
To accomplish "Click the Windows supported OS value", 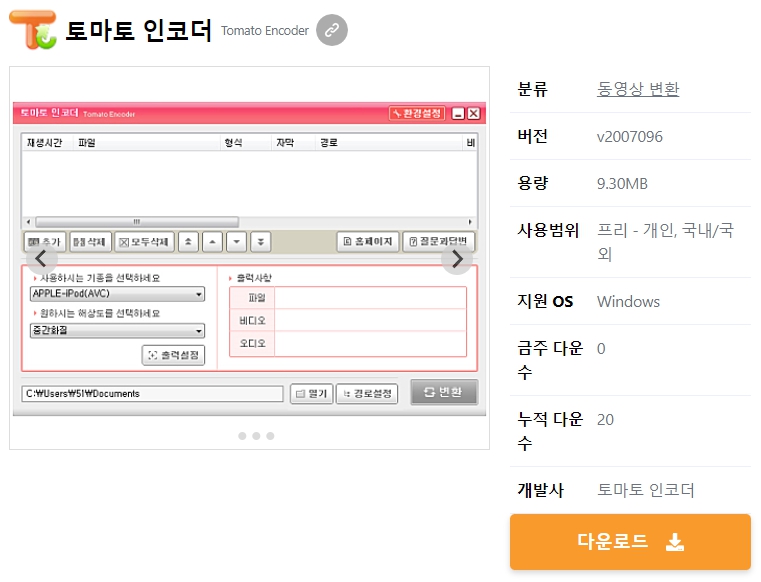I will coord(628,302).
